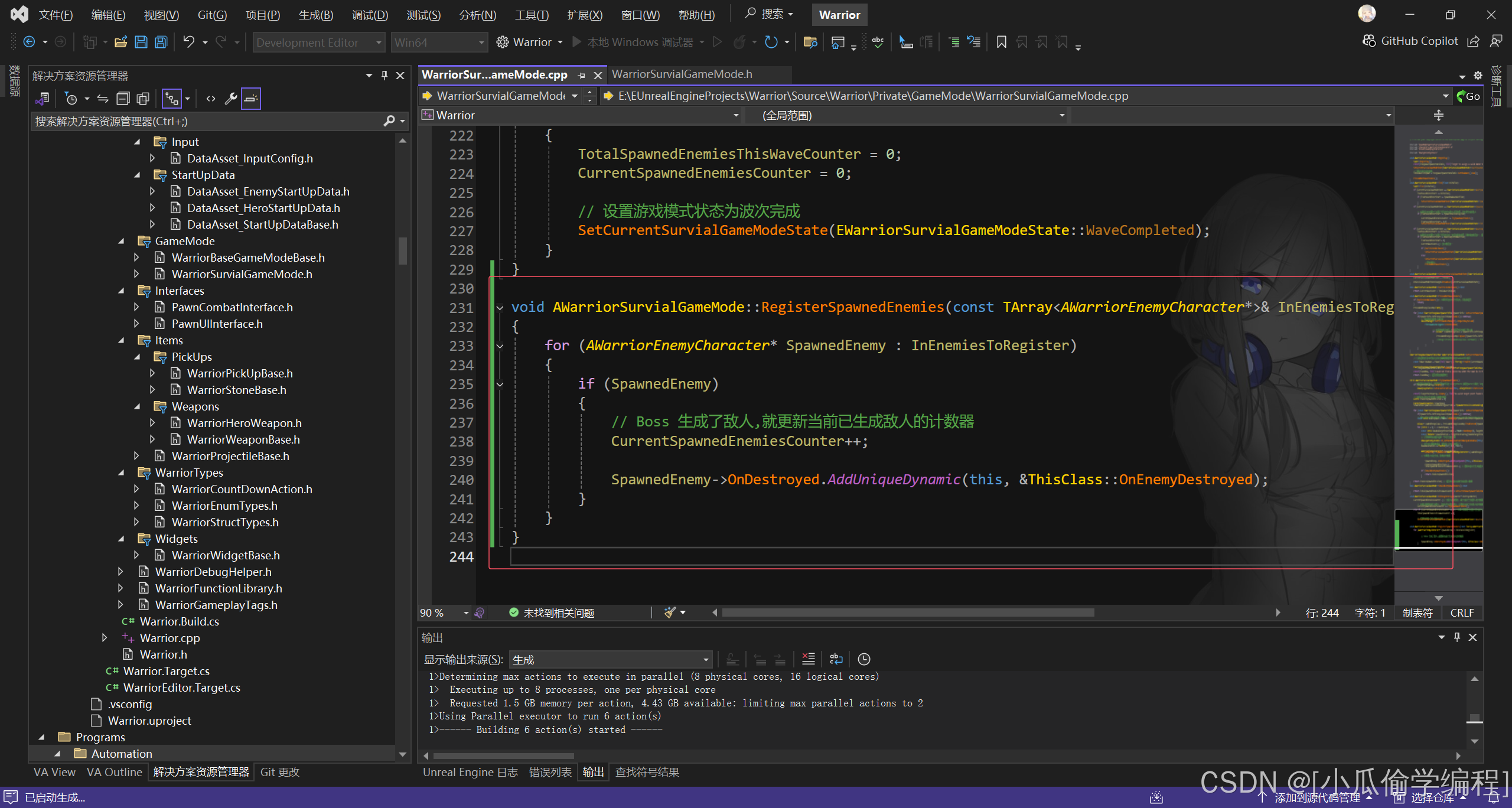Open Properties wrench icon in Solution Explorer
1512x808 pixels.
click(231, 99)
